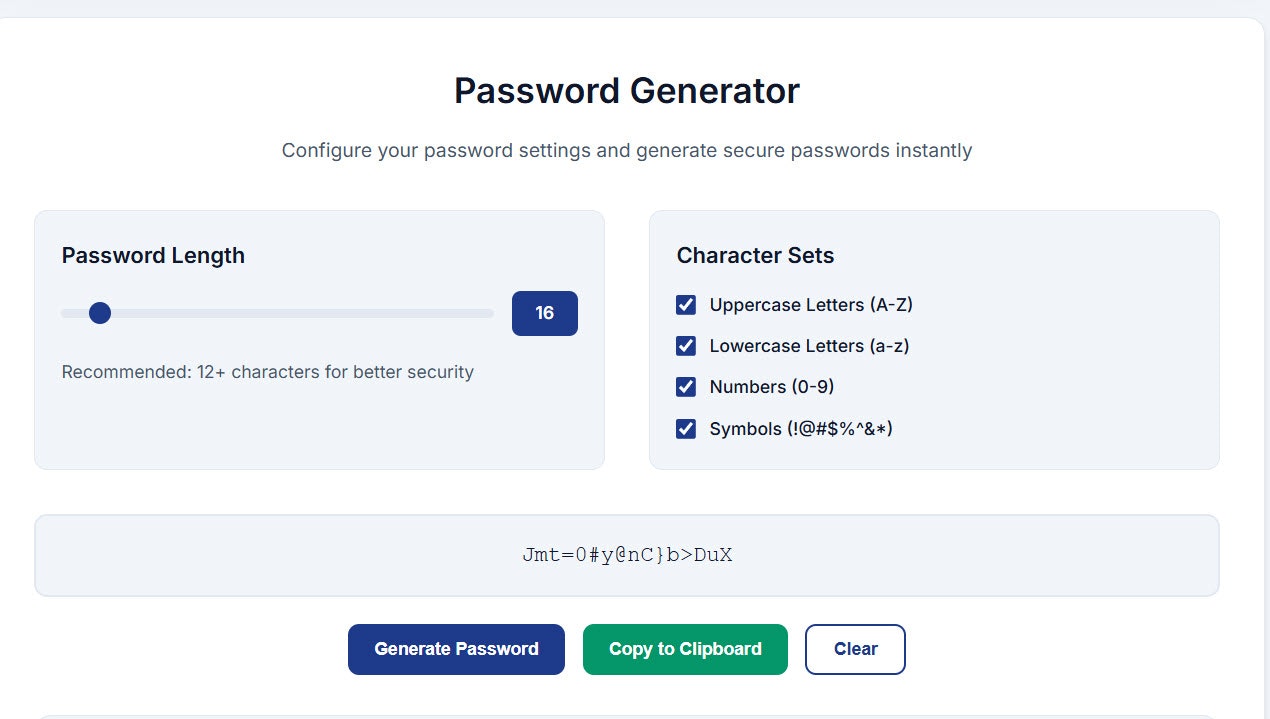Uncheck Uppercase Letters (A-Z)
The height and width of the screenshot is (719, 1270).
pos(686,305)
